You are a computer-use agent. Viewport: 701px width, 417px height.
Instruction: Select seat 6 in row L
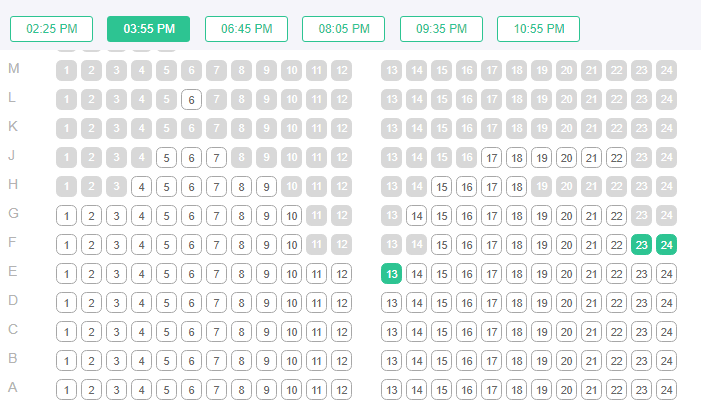(192, 100)
